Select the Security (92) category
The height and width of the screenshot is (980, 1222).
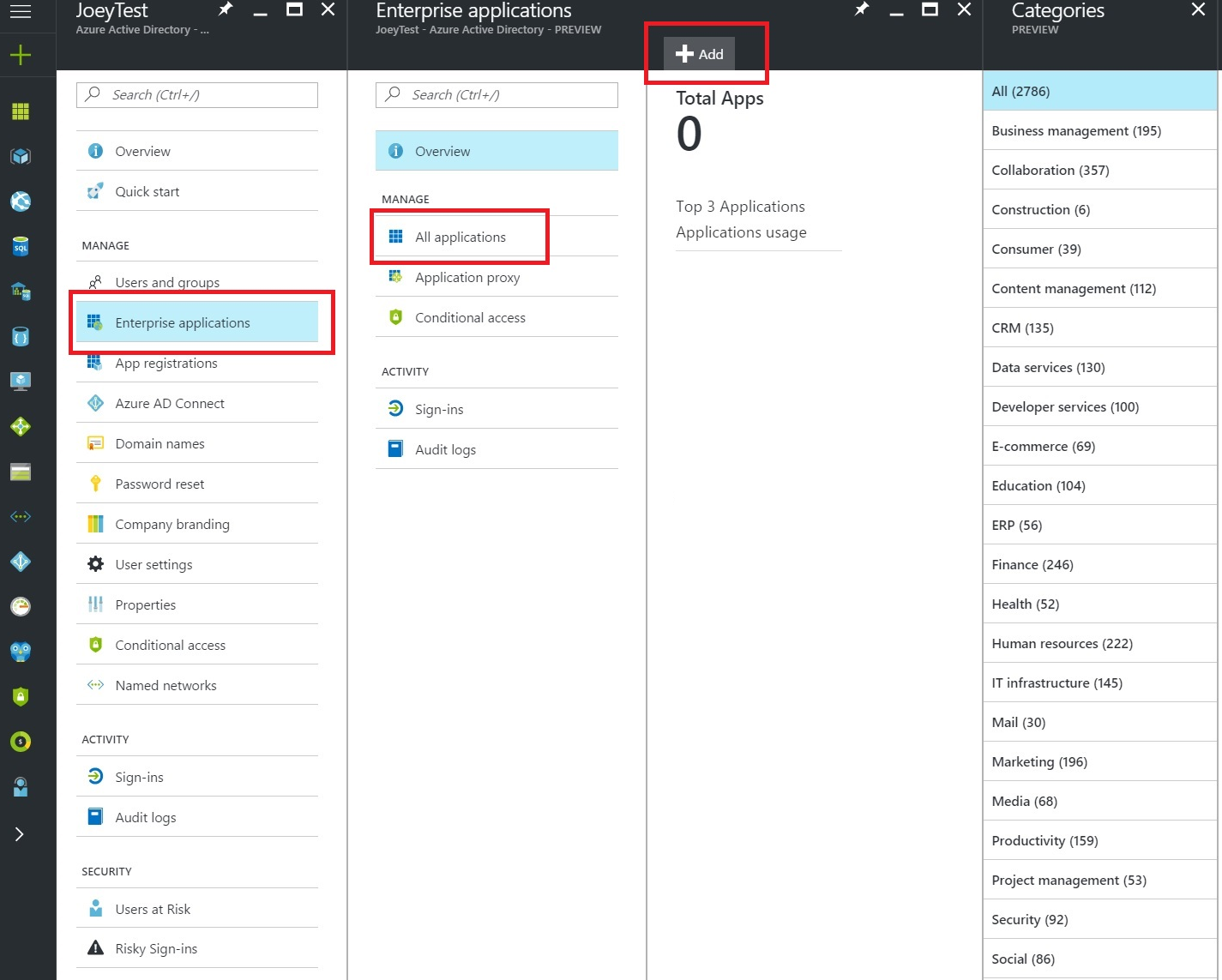[x=1099, y=919]
